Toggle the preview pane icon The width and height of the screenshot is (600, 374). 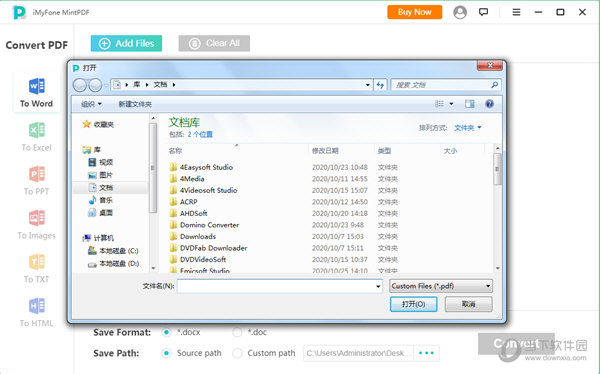tap(470, 104)
